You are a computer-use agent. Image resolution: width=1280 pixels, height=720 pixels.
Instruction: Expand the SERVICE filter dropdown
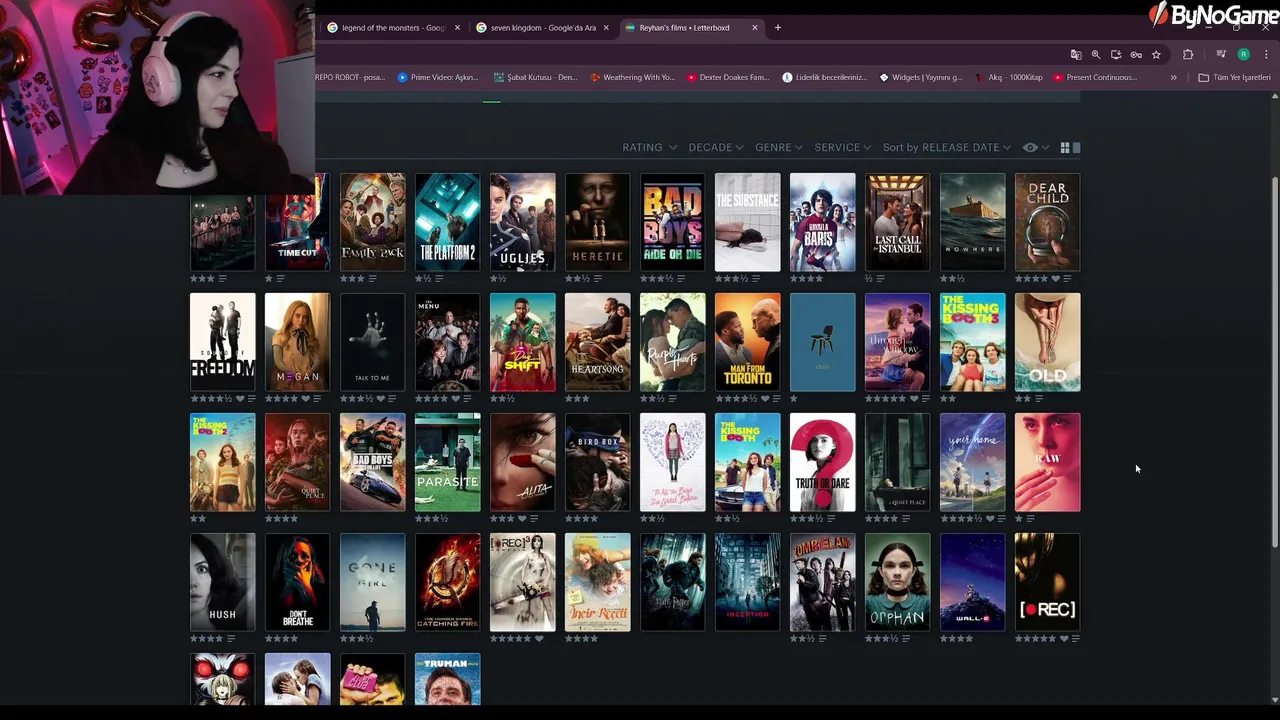tap(843, 147)
